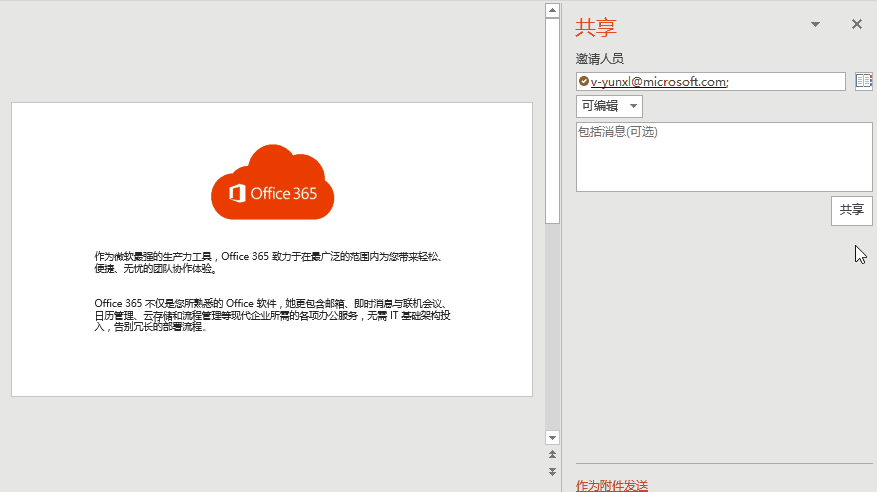Click the vertical scrollbar thumb
Screen dimensions: 877x492
pos(552,121)
